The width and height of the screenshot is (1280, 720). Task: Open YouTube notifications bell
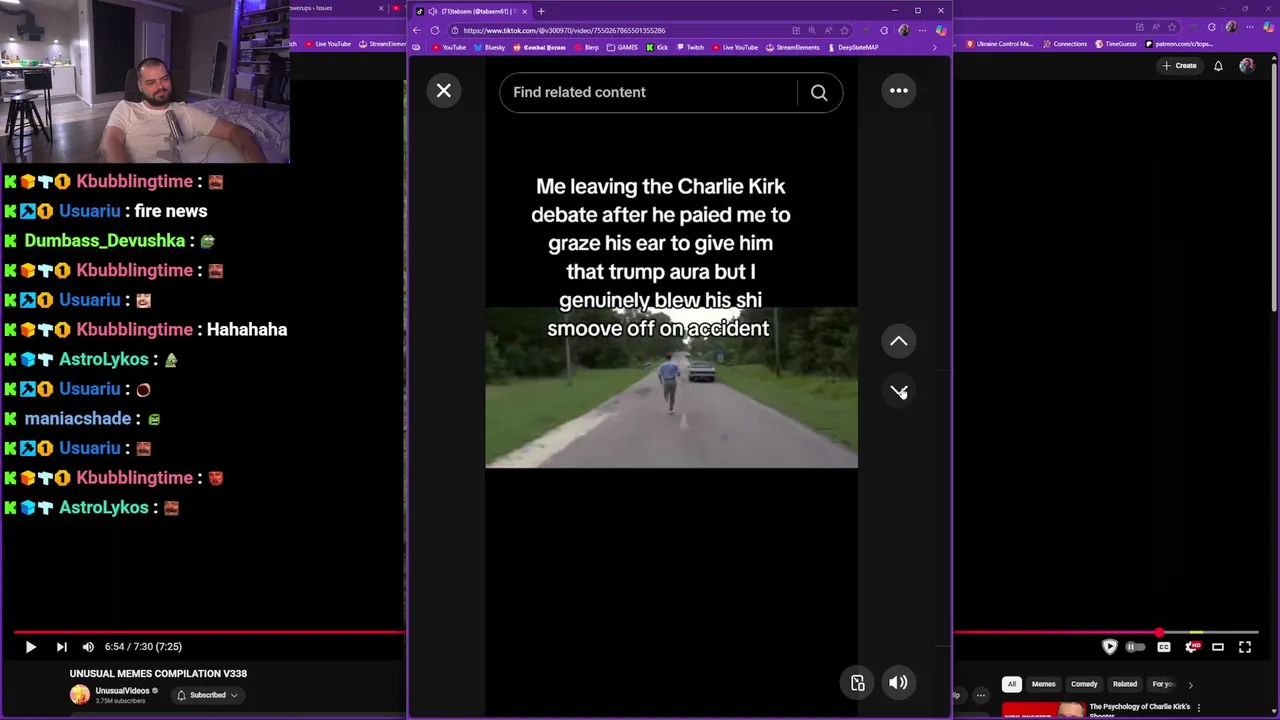pyautogui.click(x=1218, y=66)
